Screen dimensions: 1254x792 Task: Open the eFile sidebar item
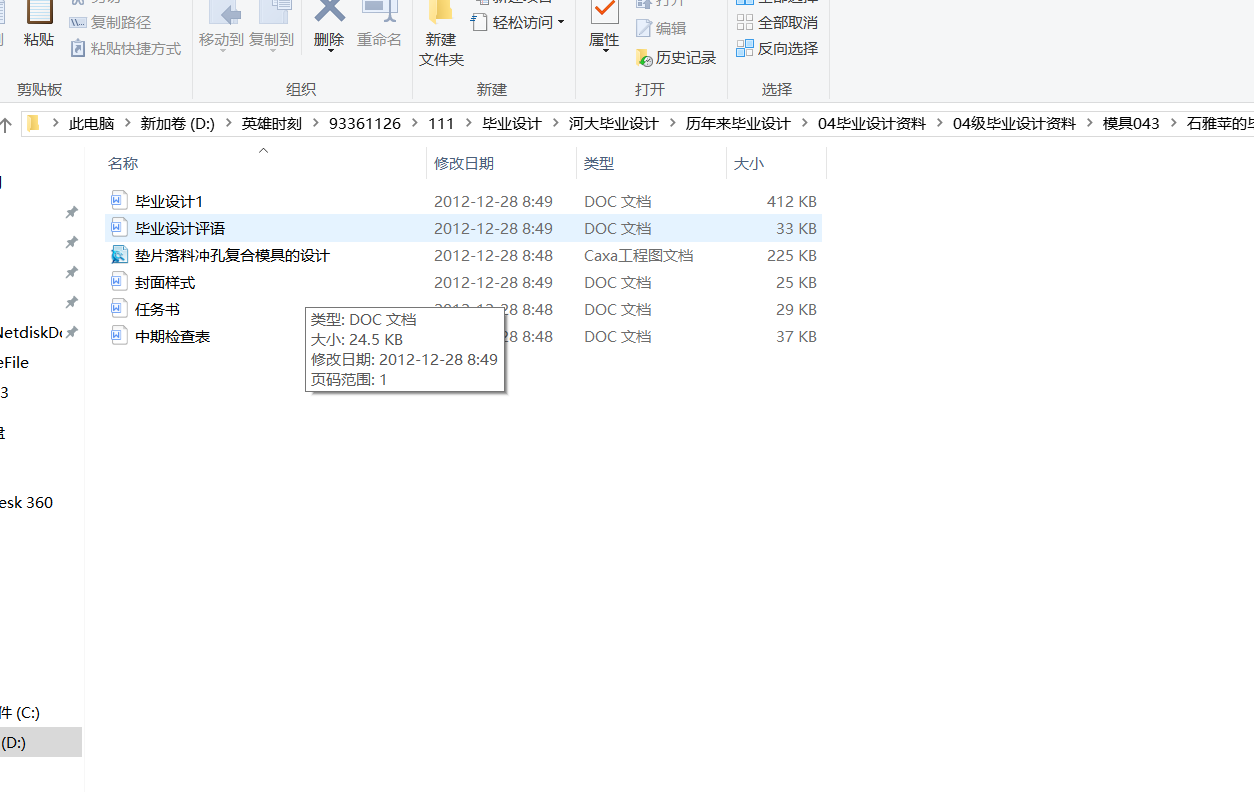15,362
